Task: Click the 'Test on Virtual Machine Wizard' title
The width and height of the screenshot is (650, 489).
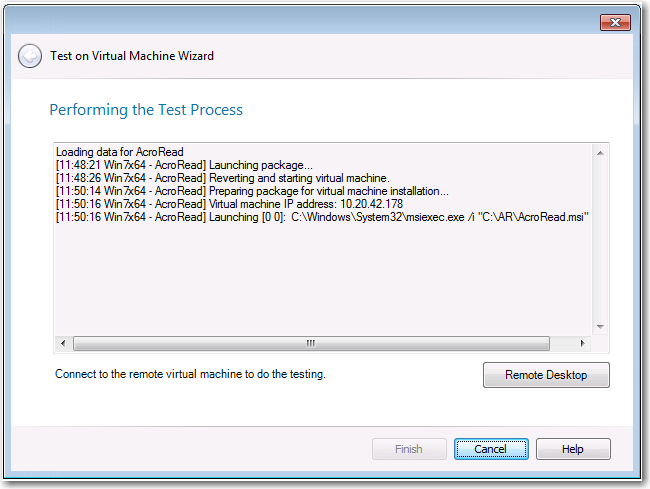Action: [x=132, y=56]
